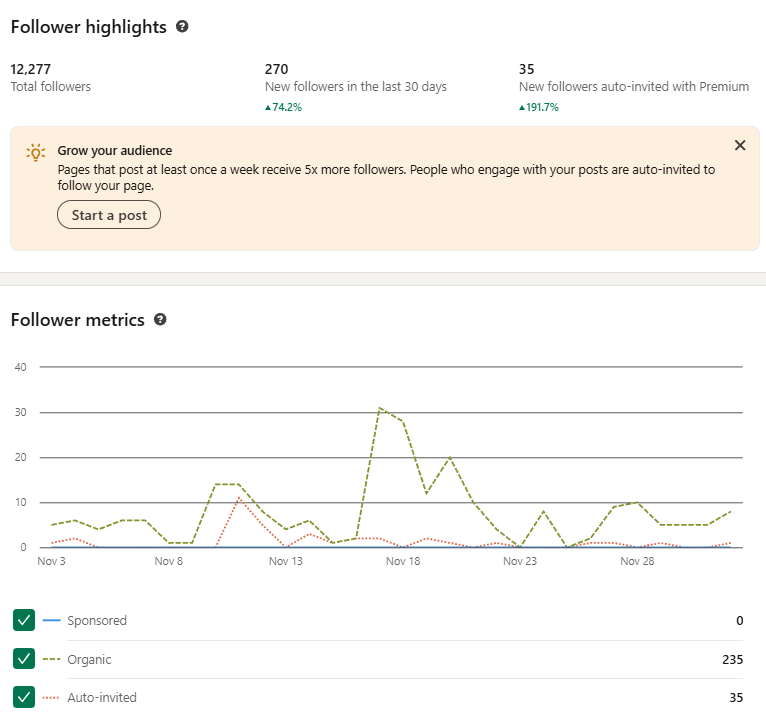Disable the Auto-invited series checkbox

(25, 697)
